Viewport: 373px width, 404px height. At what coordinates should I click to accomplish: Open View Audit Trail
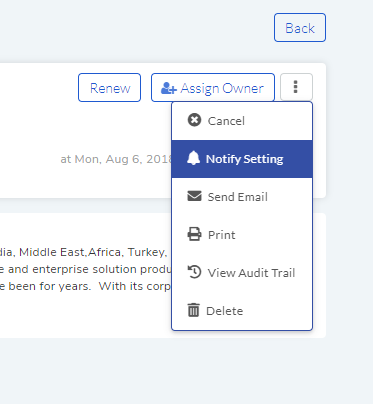[x=242, y=273]
